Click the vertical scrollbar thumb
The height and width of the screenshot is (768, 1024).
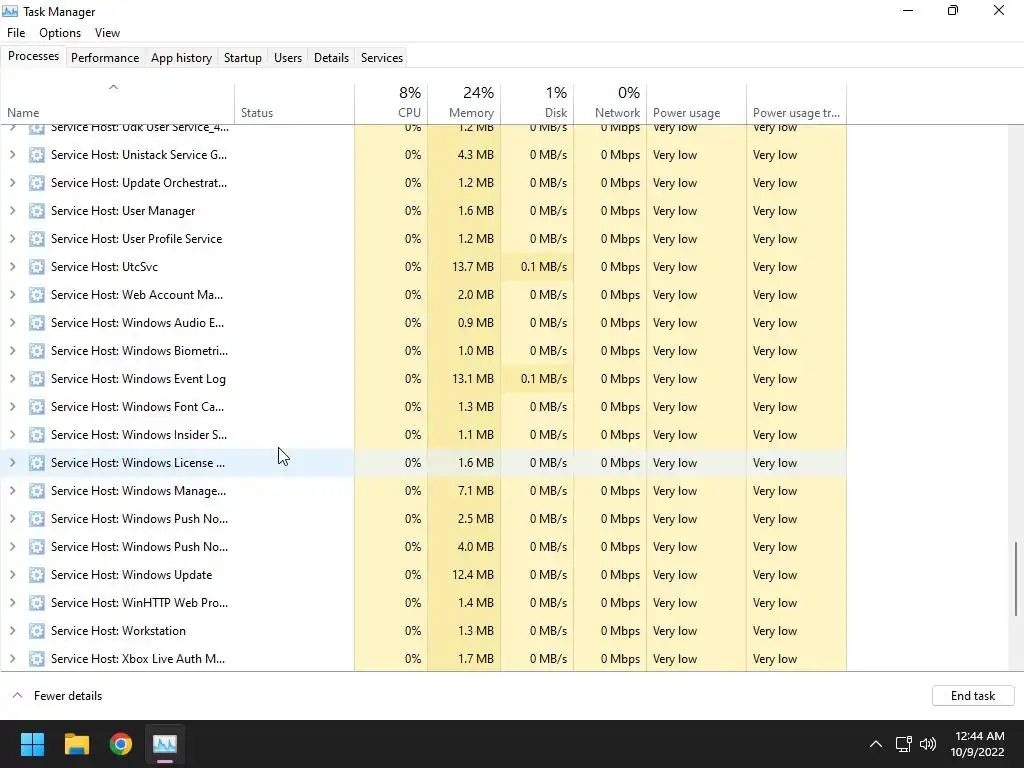1016,579
